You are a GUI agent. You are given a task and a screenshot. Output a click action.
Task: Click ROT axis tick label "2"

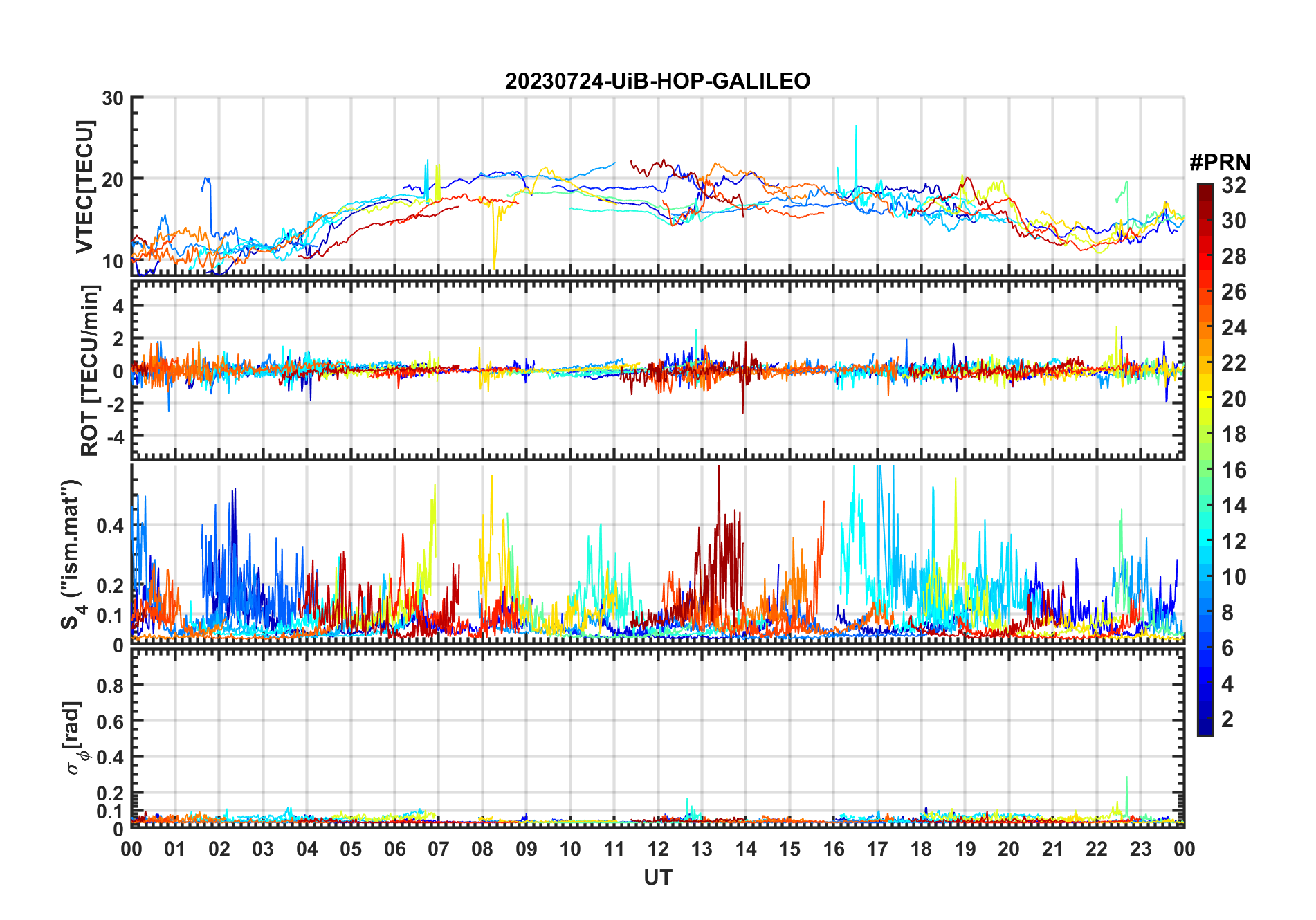118,339
